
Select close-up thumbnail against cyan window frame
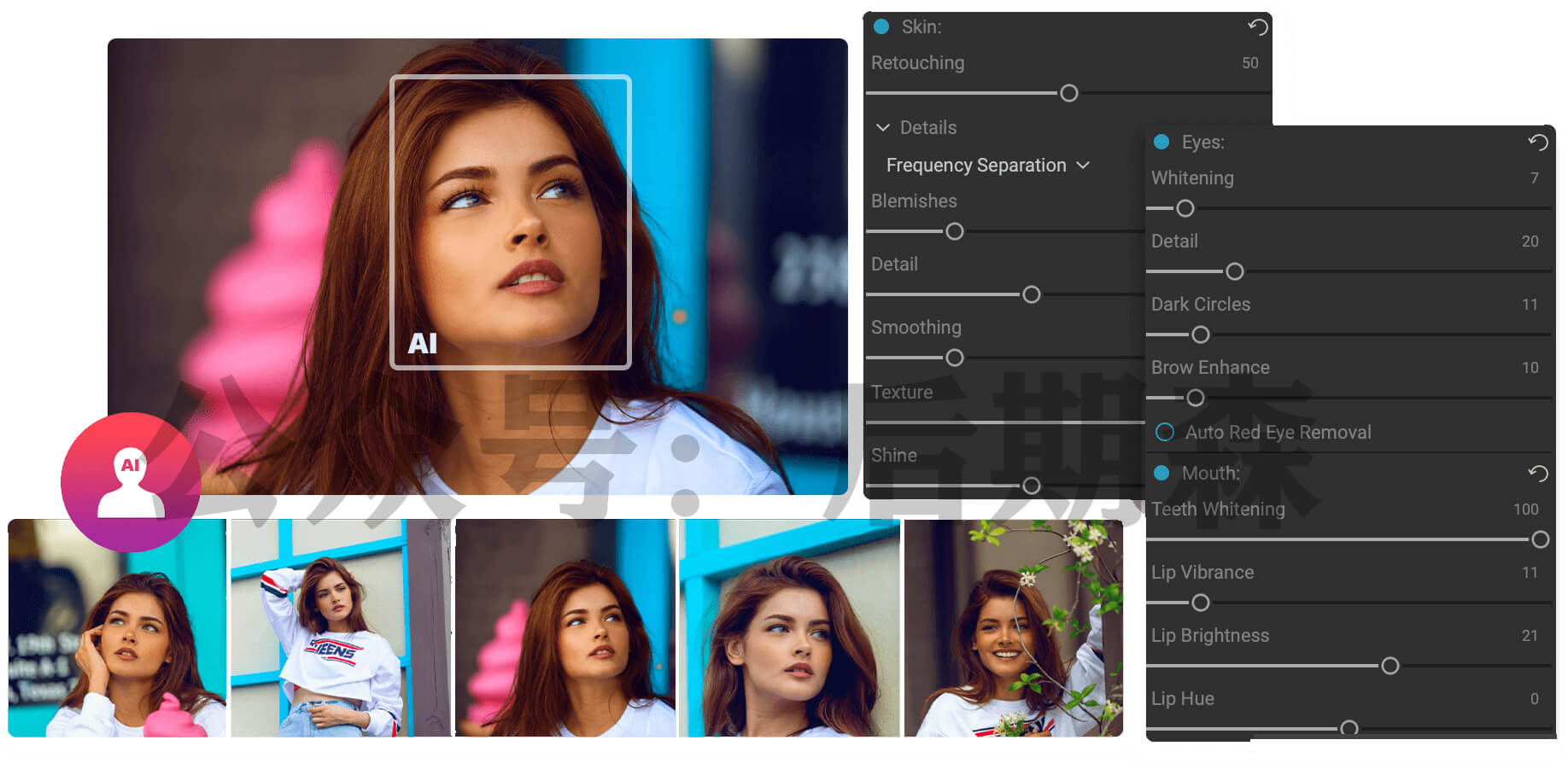(x=789, y=627)
